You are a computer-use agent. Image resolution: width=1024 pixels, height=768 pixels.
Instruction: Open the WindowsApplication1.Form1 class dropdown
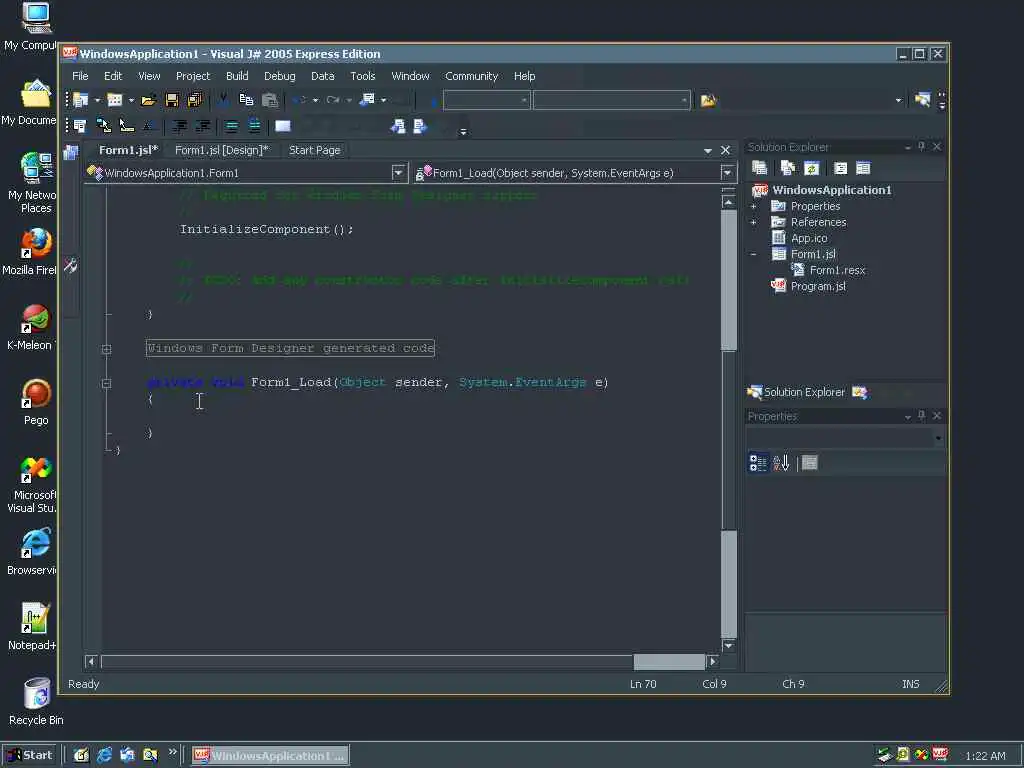(x=398, y=173)
